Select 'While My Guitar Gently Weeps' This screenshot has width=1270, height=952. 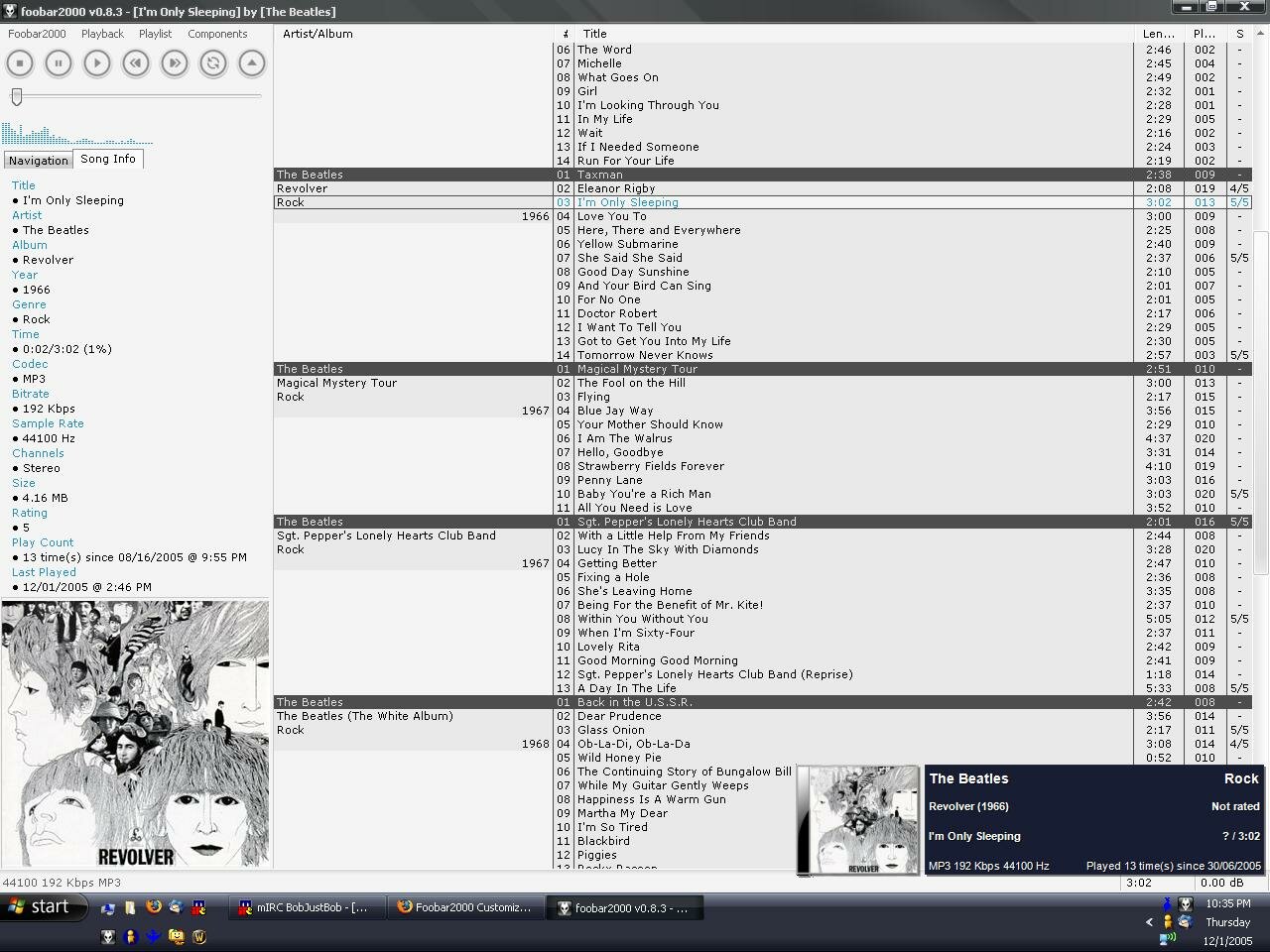pos(663,785)
